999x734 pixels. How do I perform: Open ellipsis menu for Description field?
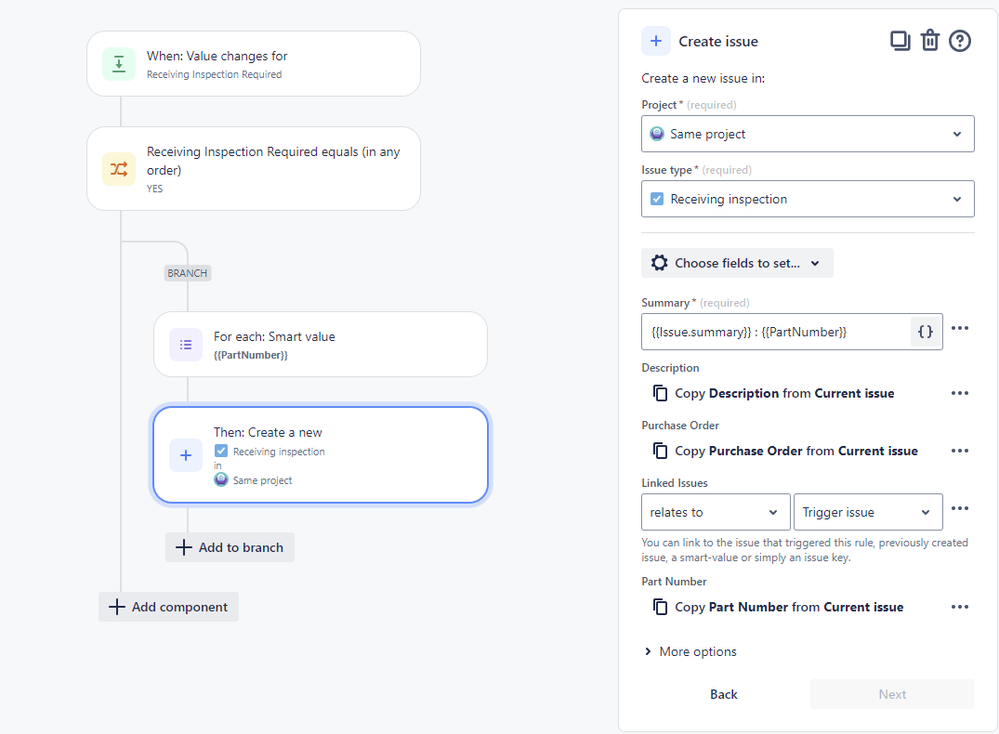coord(959,393)
